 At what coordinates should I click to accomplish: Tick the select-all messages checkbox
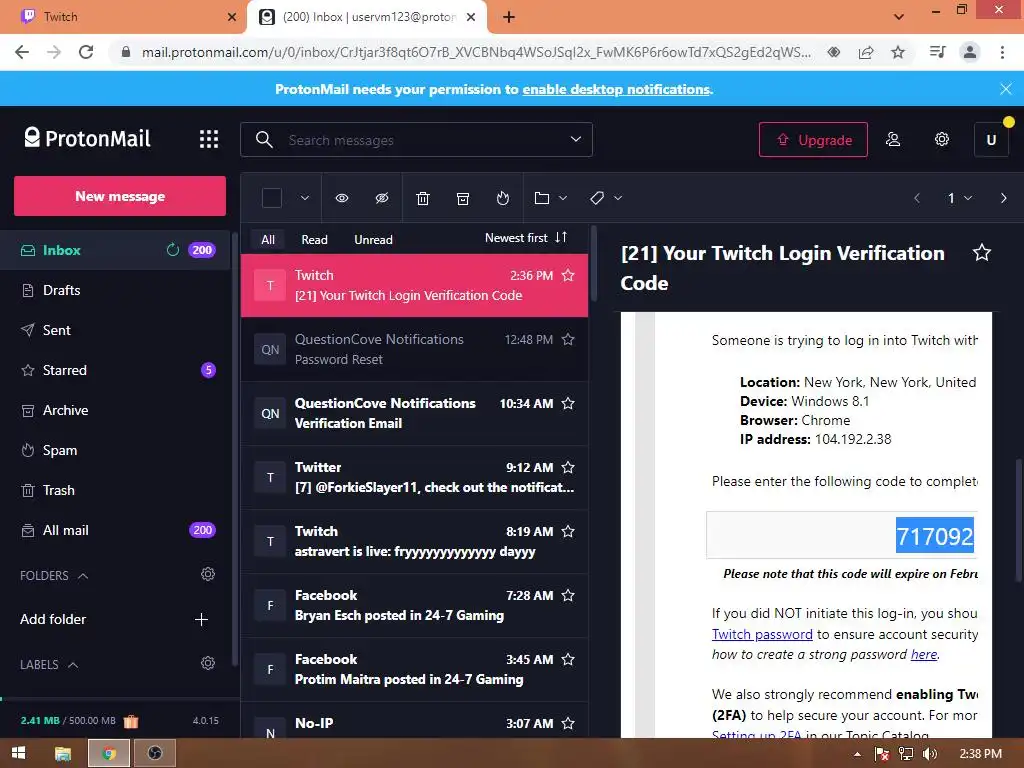[272, 198]
